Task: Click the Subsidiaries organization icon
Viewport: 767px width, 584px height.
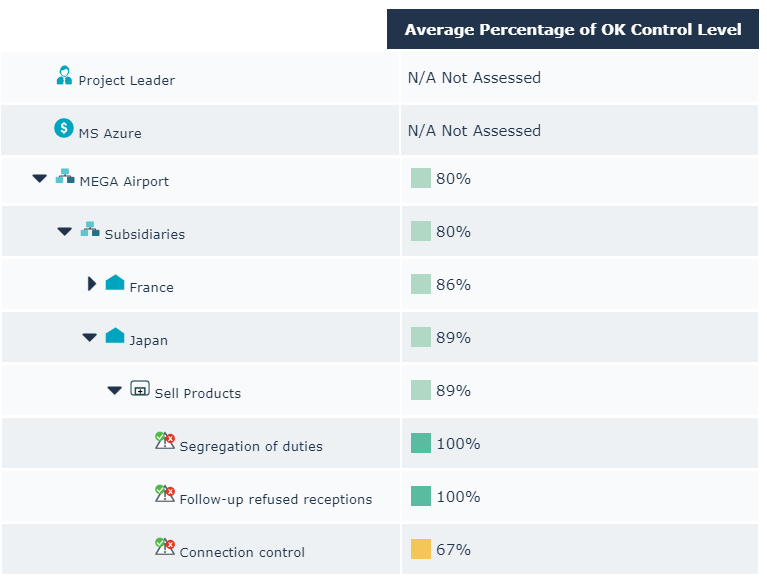Action: point(90,230)
